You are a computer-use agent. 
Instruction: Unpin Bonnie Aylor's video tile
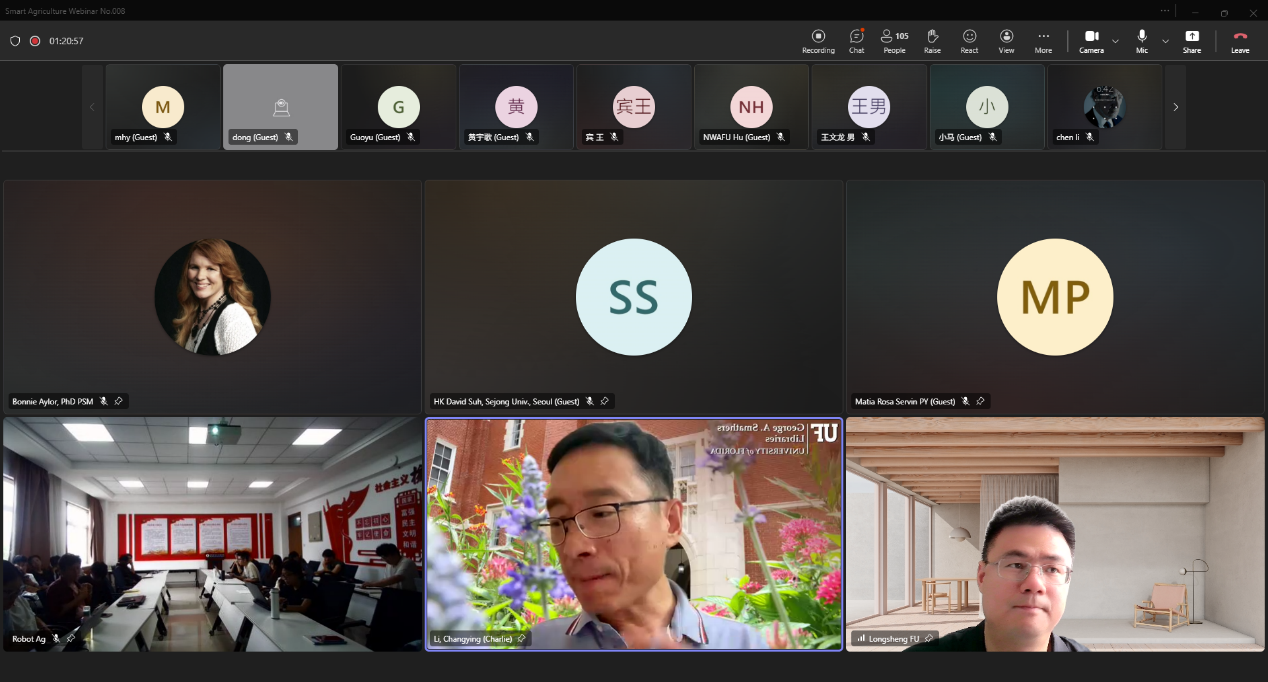(x=118, y=401)
